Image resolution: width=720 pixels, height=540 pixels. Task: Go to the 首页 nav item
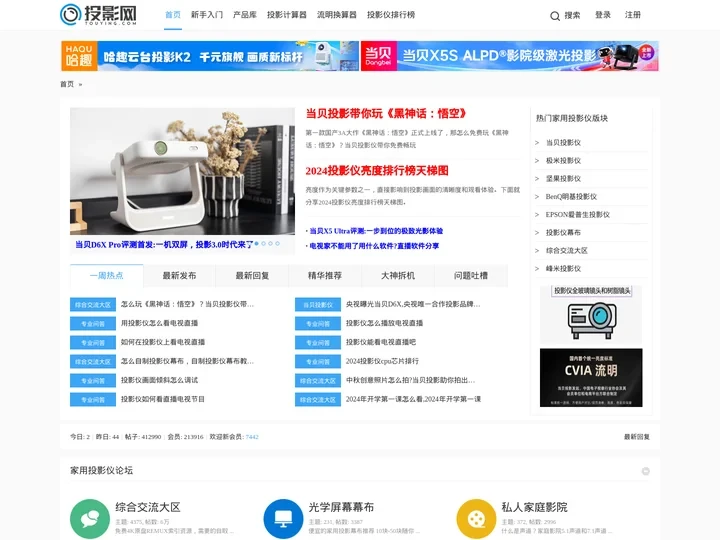[x=173, y=15]
